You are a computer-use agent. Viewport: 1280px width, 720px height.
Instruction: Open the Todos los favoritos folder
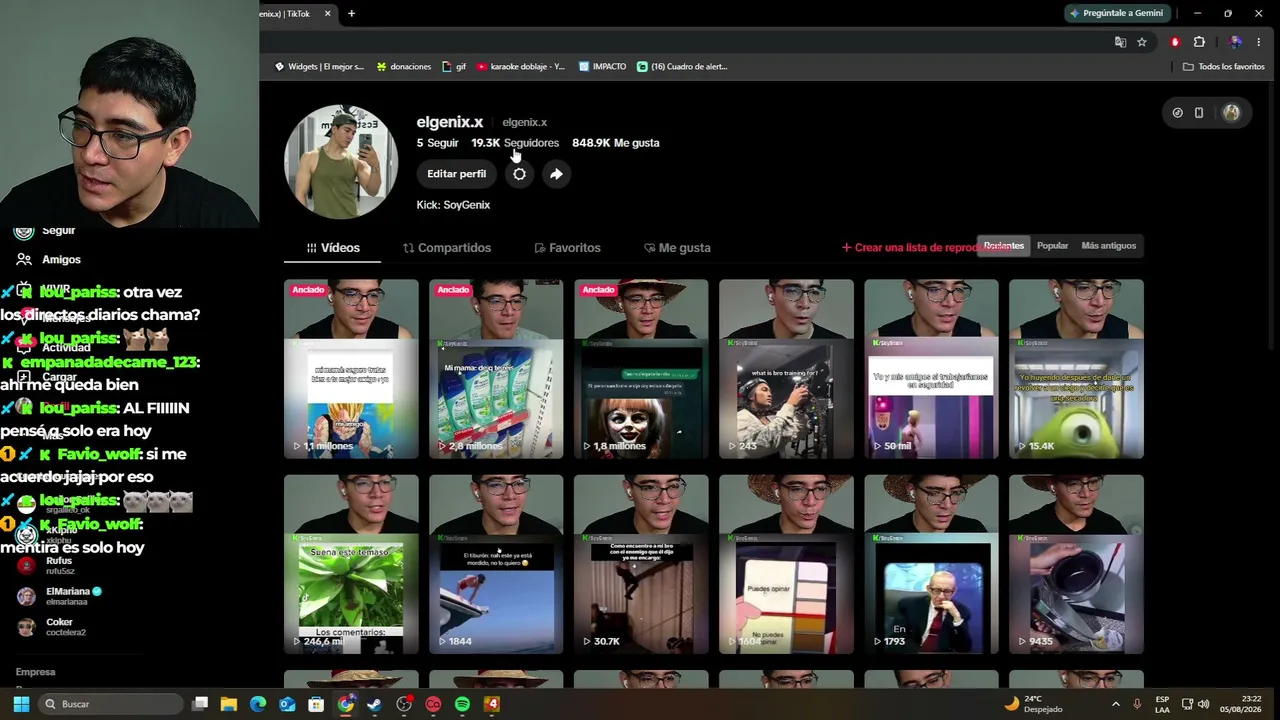tap(1224, 67)
